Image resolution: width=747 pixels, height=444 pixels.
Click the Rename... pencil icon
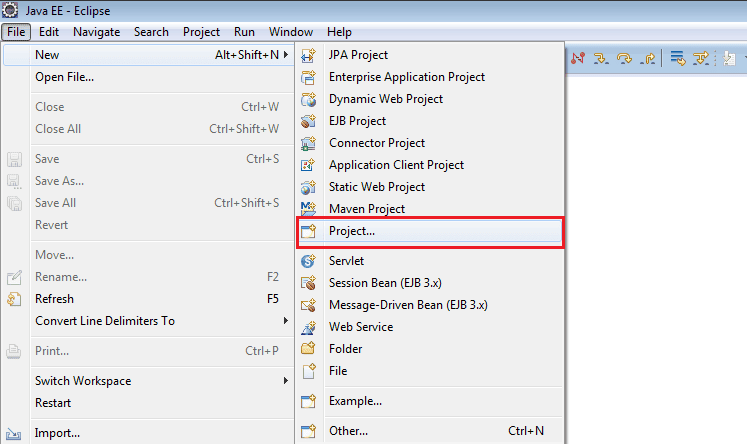[14, 277]
